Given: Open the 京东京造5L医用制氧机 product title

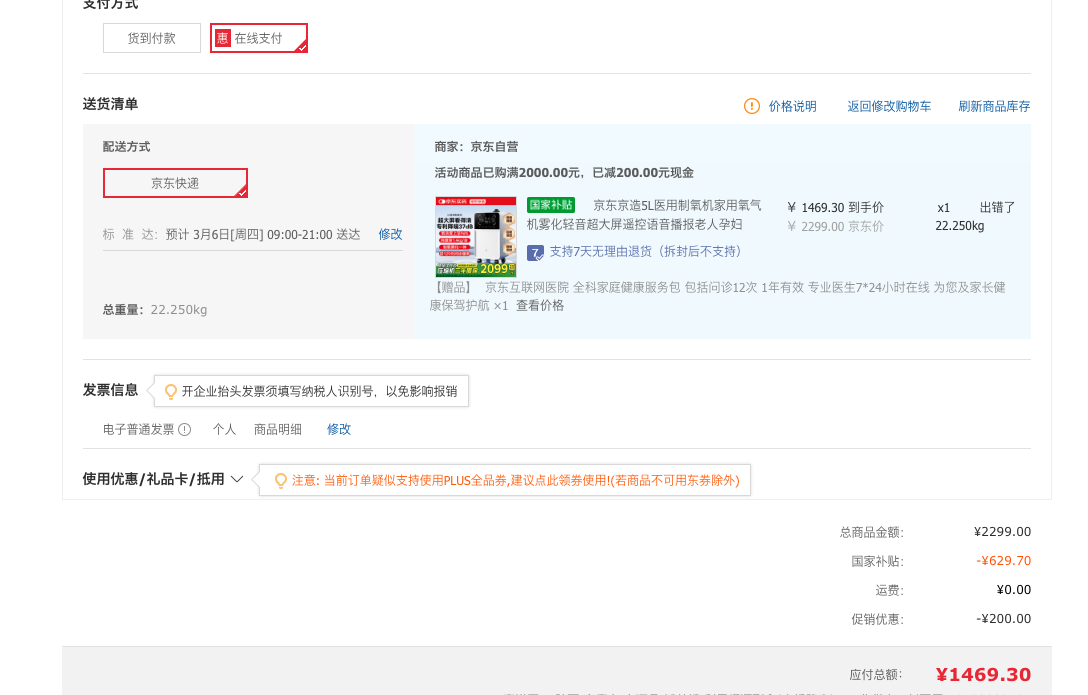Looking at the screenshot, I should (644, 215).
